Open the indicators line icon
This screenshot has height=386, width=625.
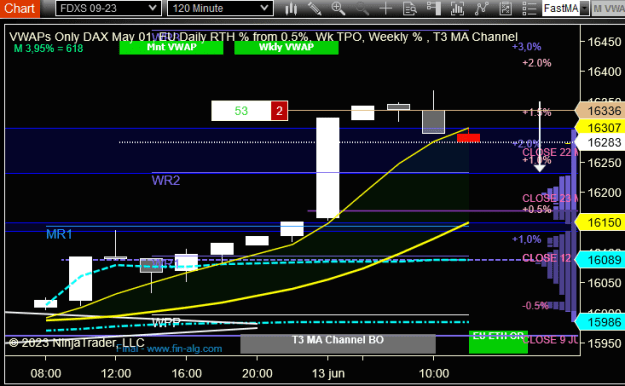pyautogui.click(x=482, y=8)
